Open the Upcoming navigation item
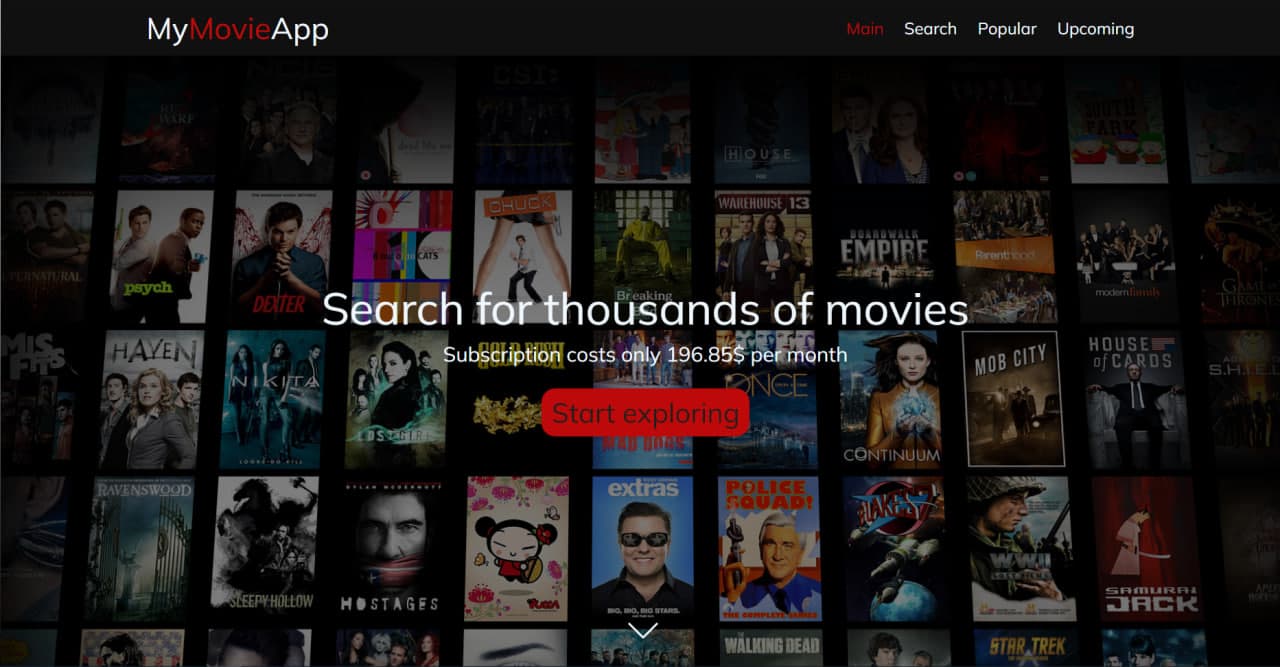 1096,29
